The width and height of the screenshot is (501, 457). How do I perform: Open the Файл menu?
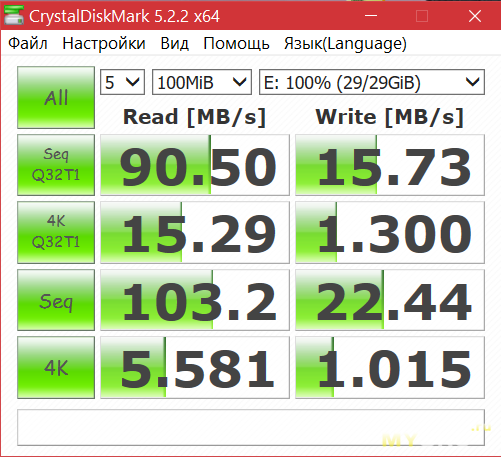click(x=28, y=44)
